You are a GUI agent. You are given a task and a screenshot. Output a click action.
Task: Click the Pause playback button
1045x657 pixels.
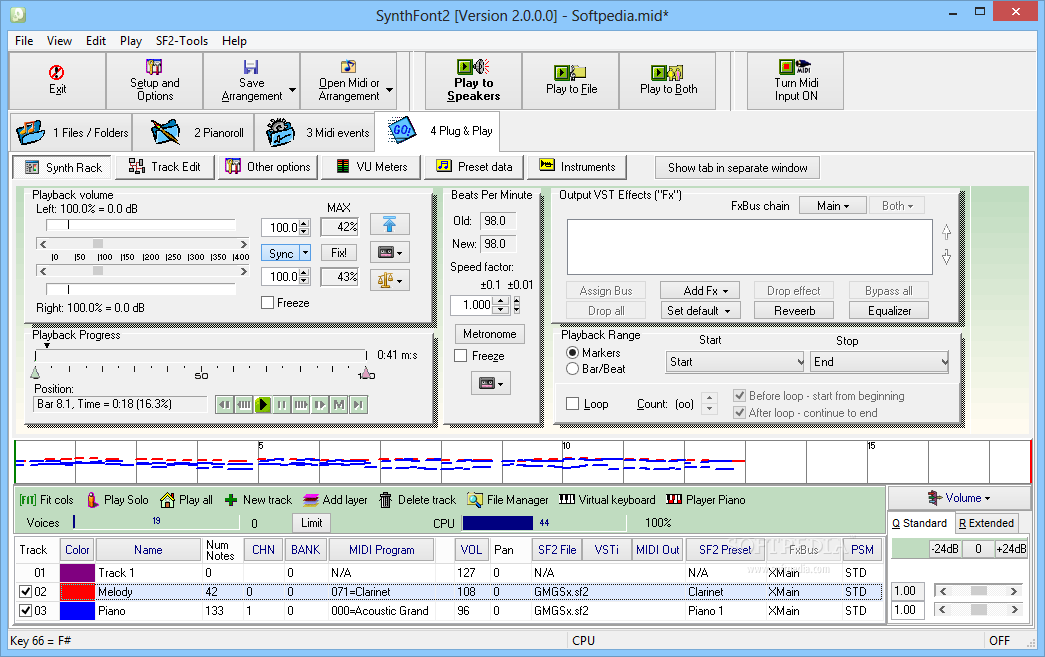click(x=282, y=404)
